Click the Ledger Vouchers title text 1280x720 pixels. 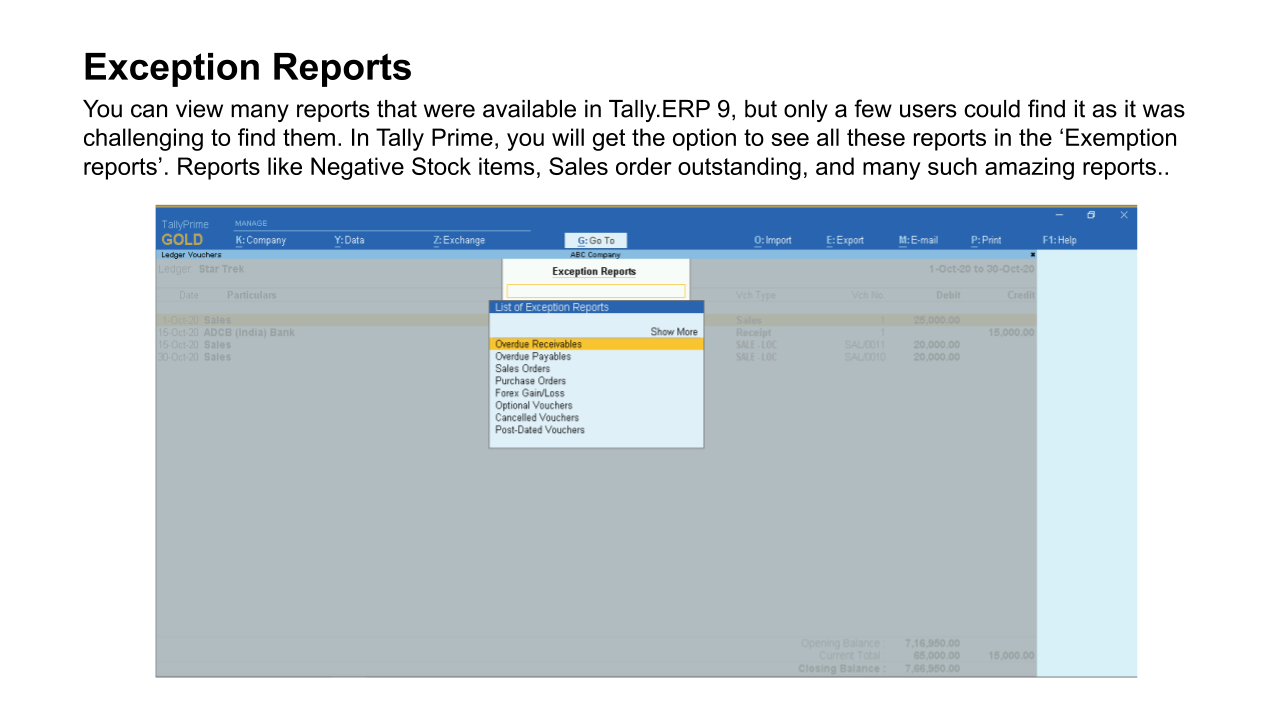pos(191,255)
